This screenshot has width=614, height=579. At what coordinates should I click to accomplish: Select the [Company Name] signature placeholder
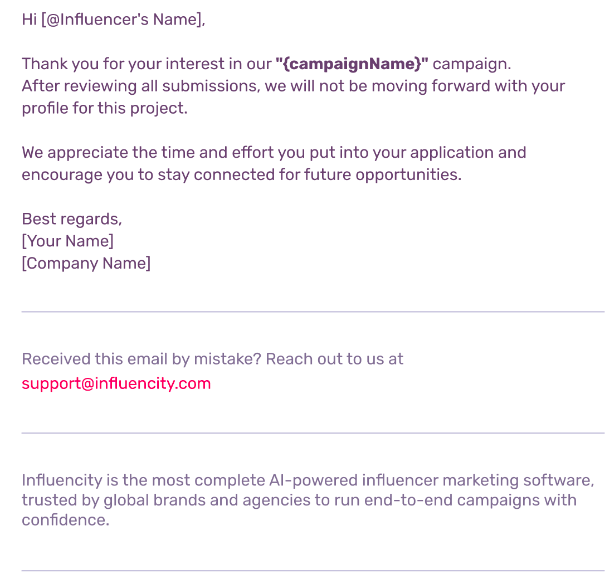pos(86,263)
